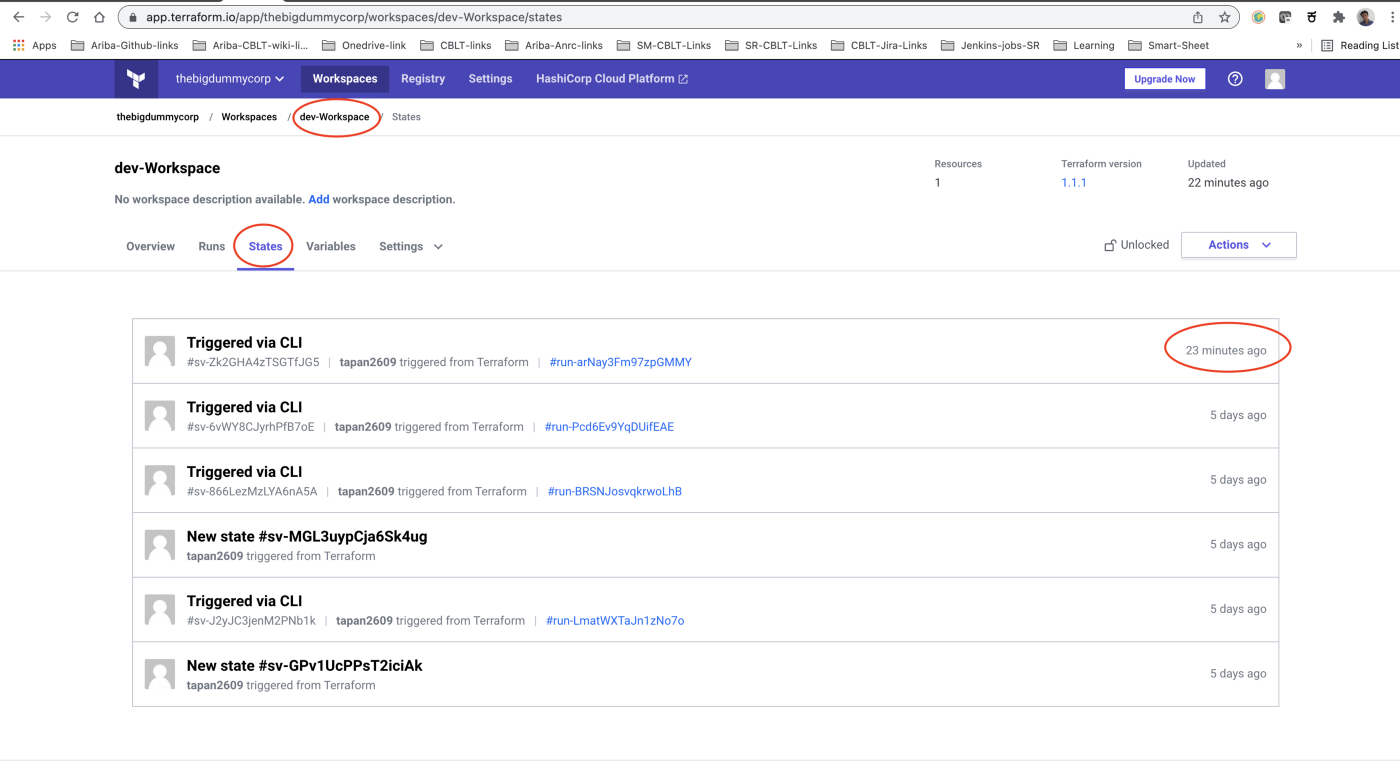This screenshot has width=1400, height=767.
Task: Open the Apps bookmark shortcut
Action: [x=35, y=45]
